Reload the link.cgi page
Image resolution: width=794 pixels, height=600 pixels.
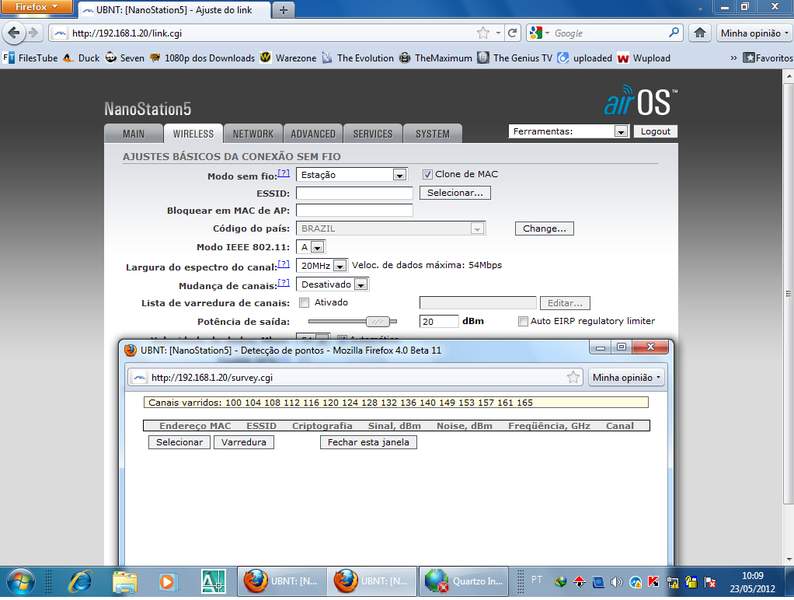pyautogui.click(x=512, y=33)
